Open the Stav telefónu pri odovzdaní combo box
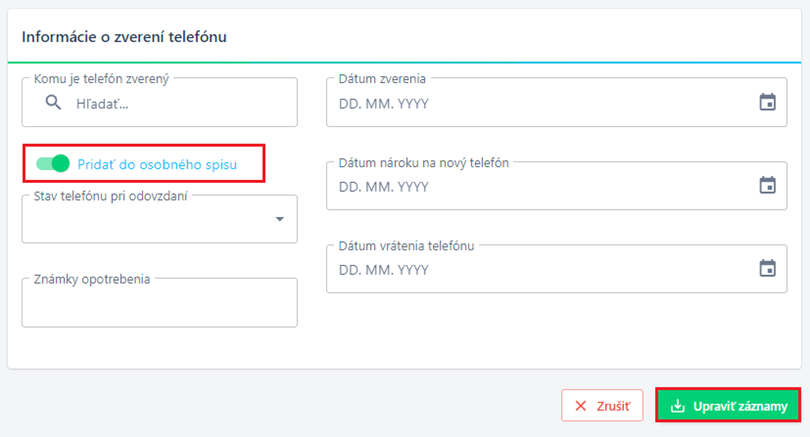Screen dimensions: 810x437 [x=160, y=219]
